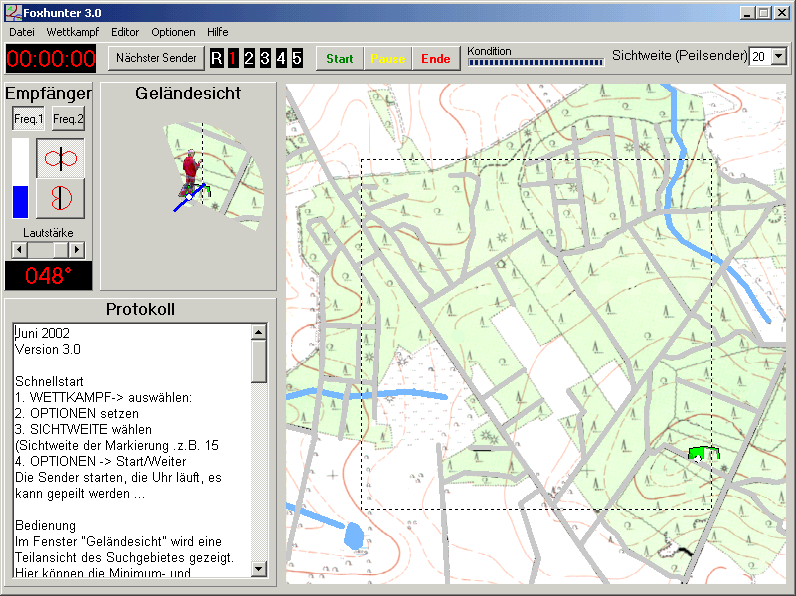Select the highlighted transmitter 1

[x=233, y=58]
